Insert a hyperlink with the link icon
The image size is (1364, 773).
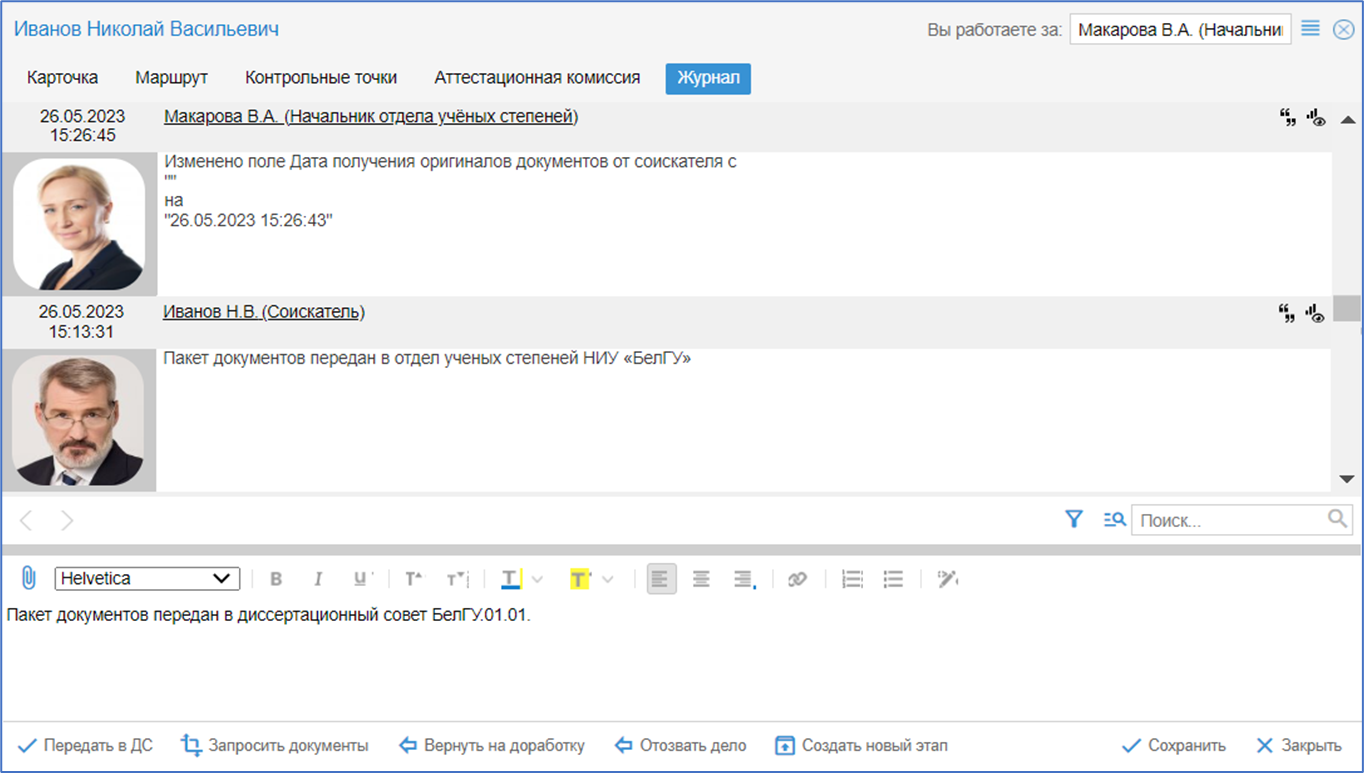(x=797, y=579)
